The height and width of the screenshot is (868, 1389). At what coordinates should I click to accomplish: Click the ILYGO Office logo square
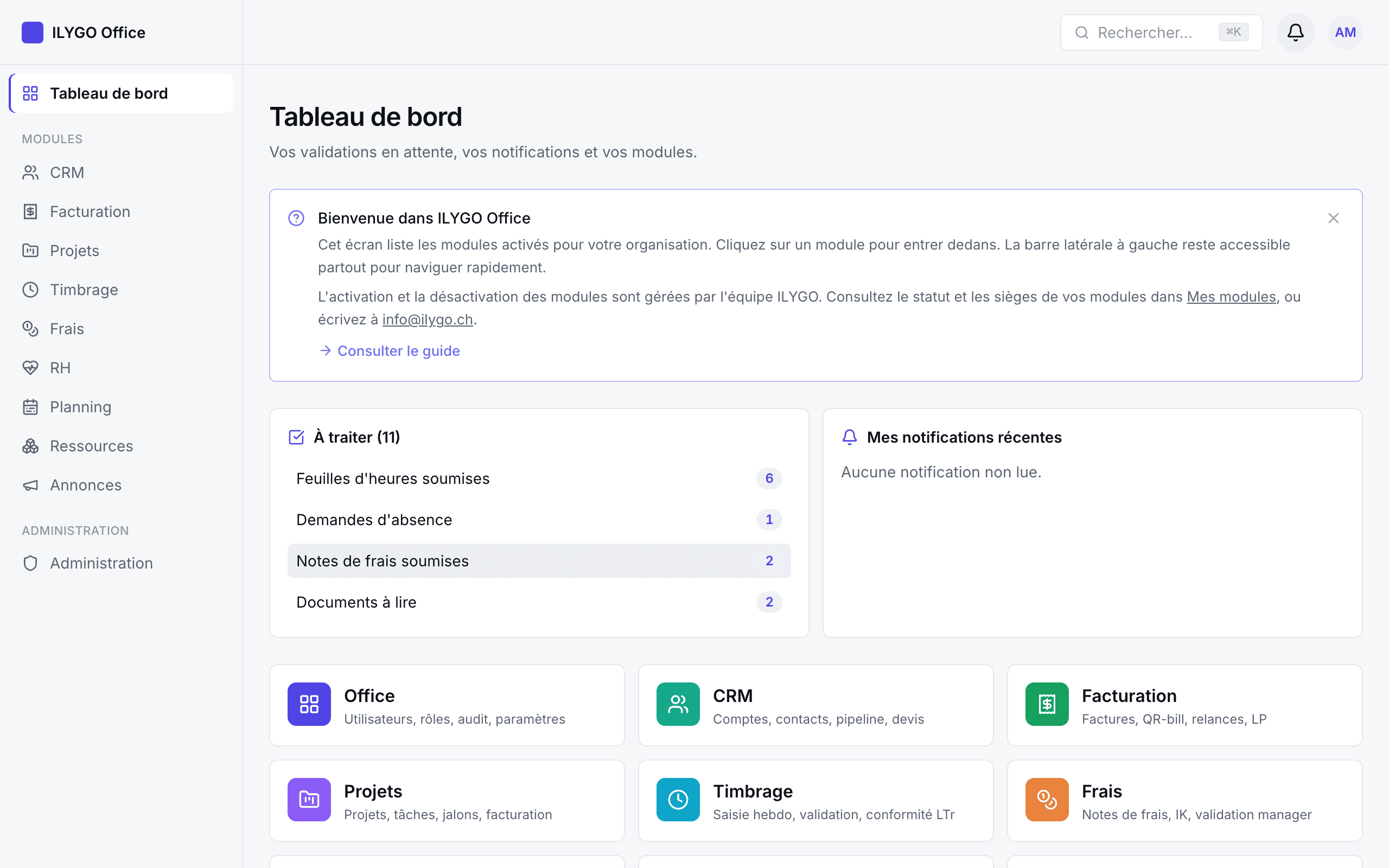click(32, 33)
